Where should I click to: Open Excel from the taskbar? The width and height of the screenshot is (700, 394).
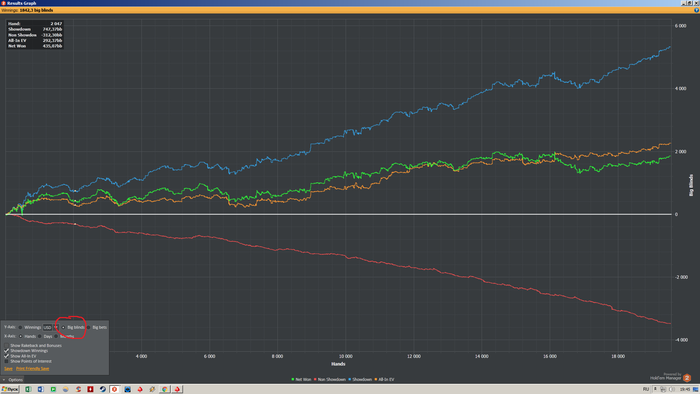tap(28, 389)
